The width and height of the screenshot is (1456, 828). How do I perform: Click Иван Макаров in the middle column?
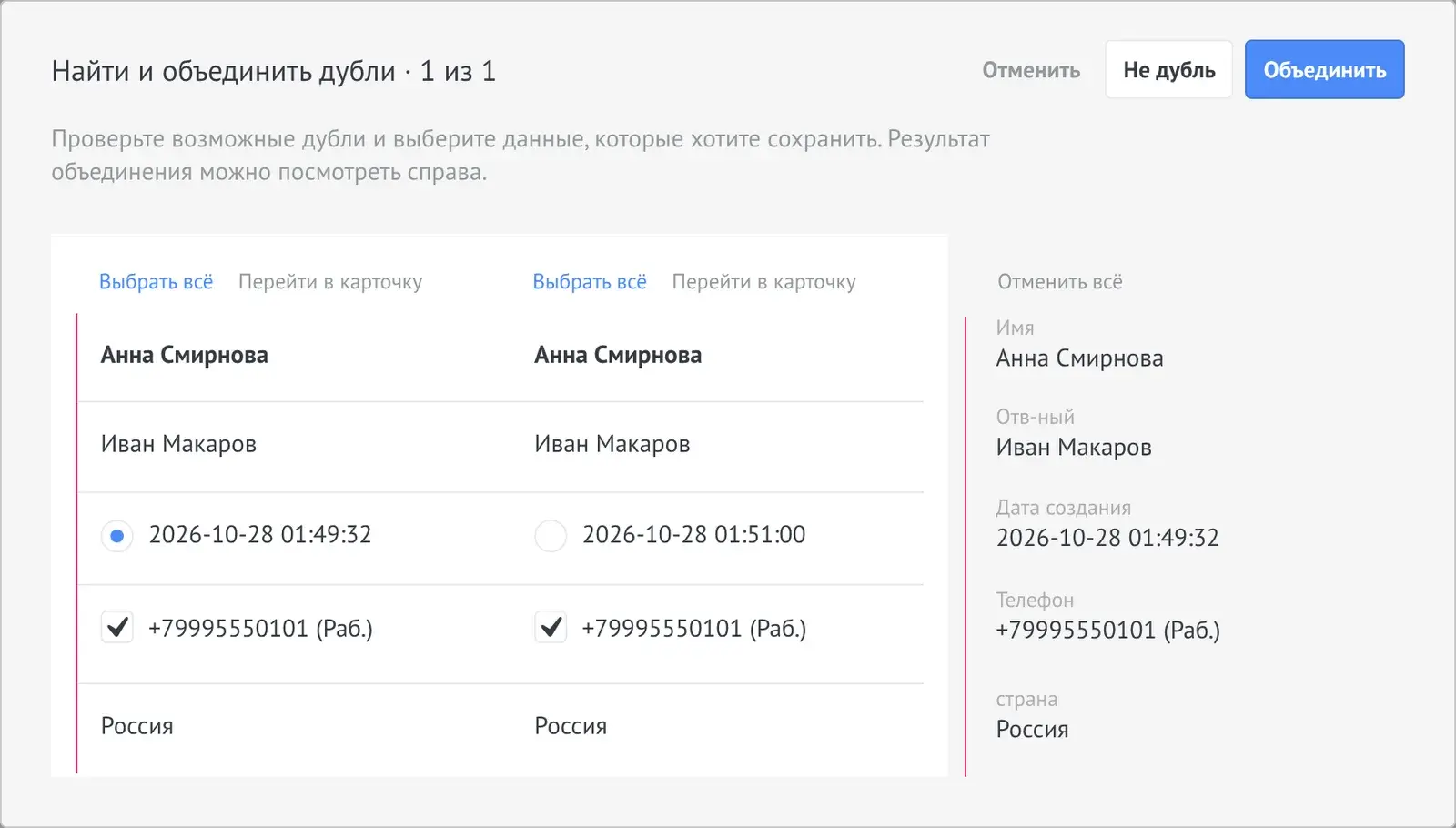click(x=612, y=444)
